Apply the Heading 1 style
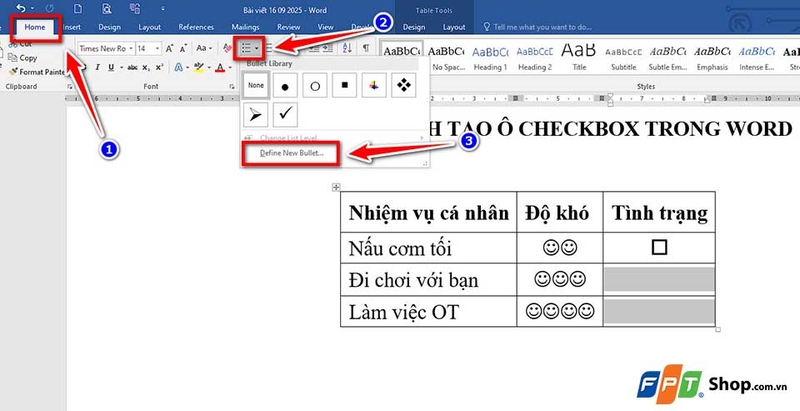Viewport: 800px width, 411px height. click(x=490, y=58)
